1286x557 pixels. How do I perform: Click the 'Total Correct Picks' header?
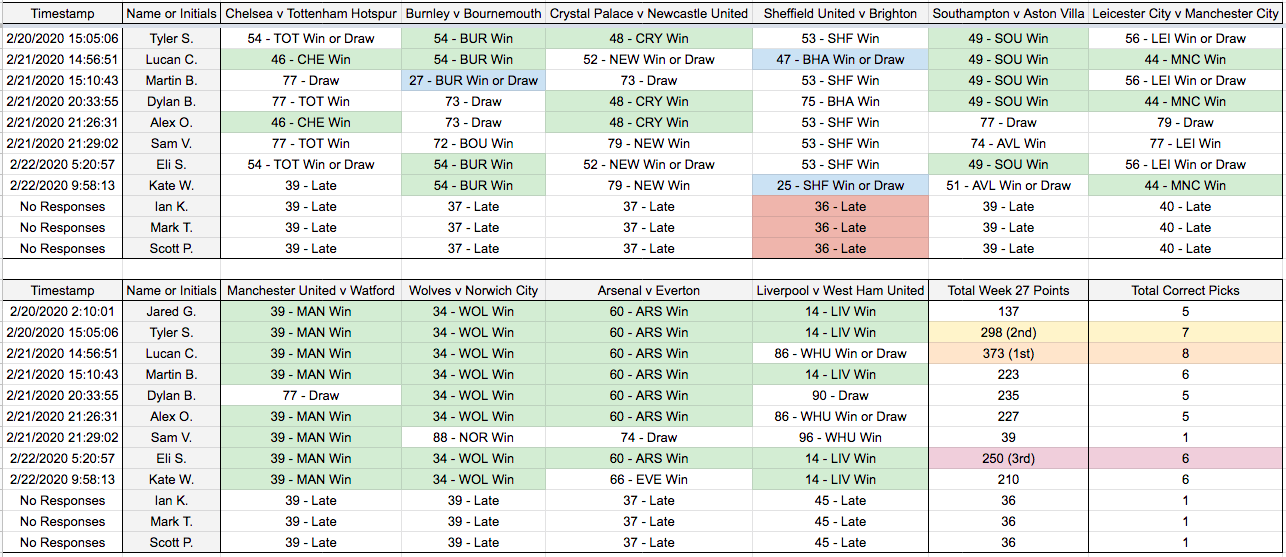[1185, 290]
